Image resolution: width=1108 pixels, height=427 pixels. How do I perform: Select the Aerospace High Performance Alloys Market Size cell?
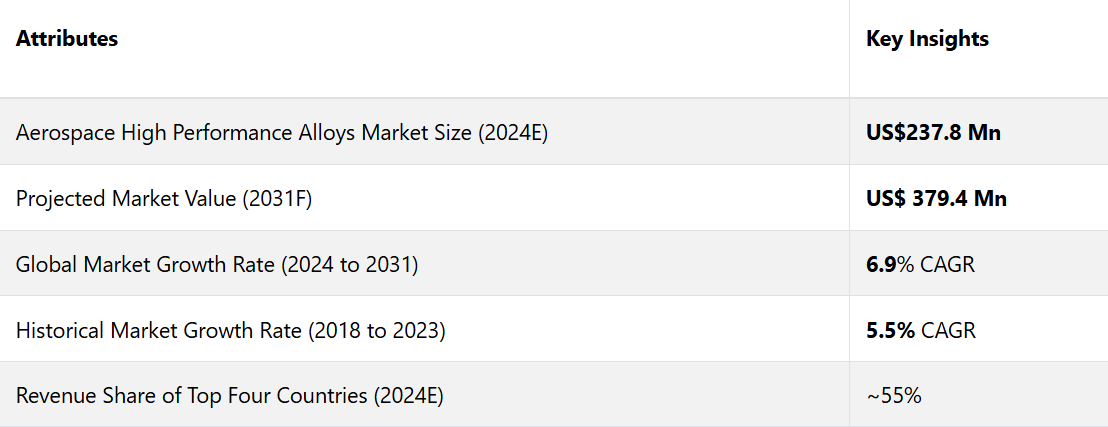(x=282, y=132)
